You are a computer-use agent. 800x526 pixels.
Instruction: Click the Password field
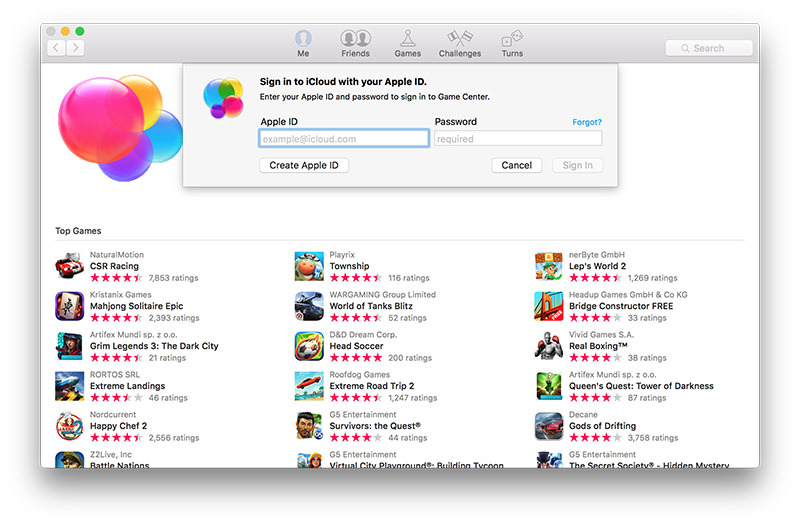pyautogui.click(x=518, y=138)
